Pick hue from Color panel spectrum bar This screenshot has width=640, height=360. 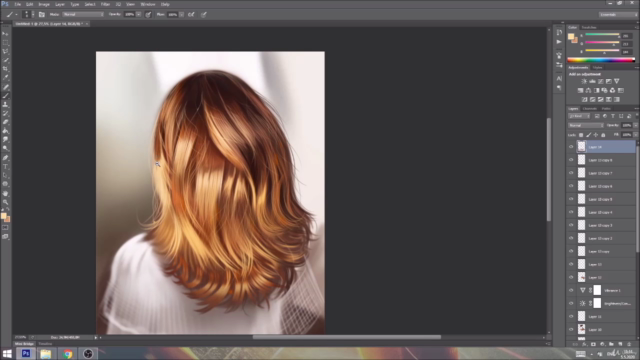601,60
